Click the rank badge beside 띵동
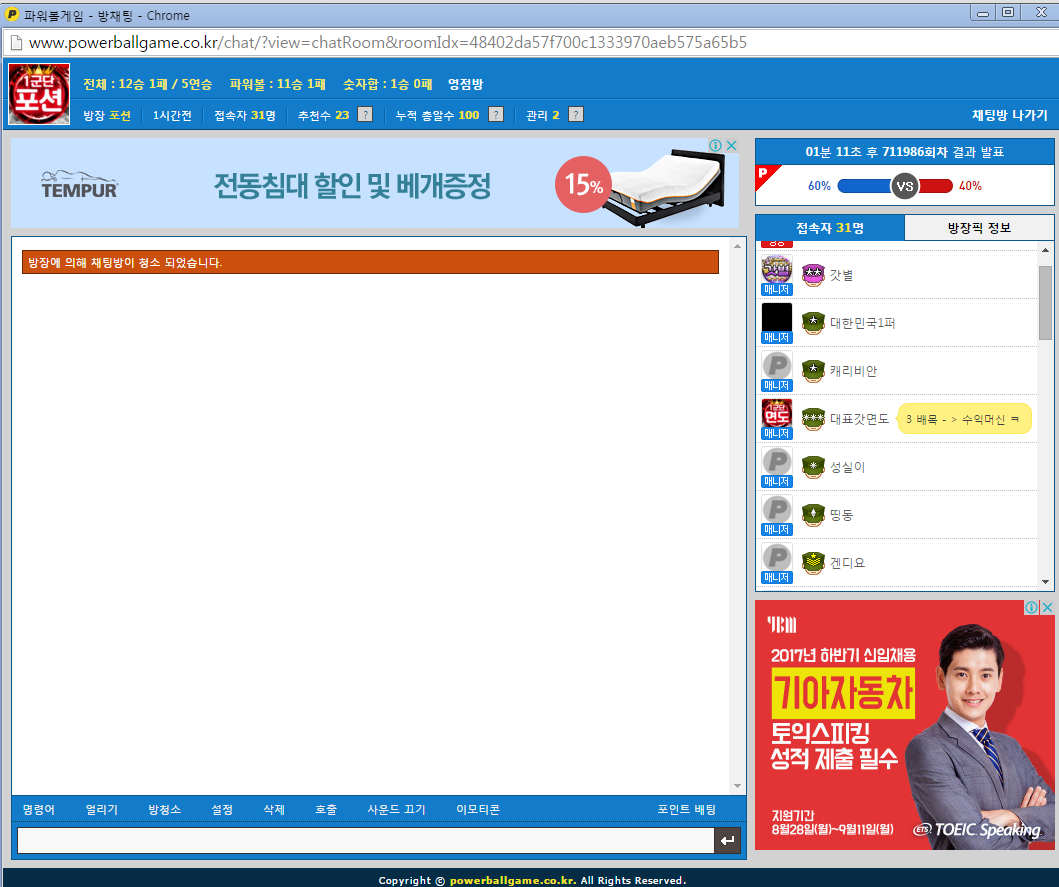 813,515
